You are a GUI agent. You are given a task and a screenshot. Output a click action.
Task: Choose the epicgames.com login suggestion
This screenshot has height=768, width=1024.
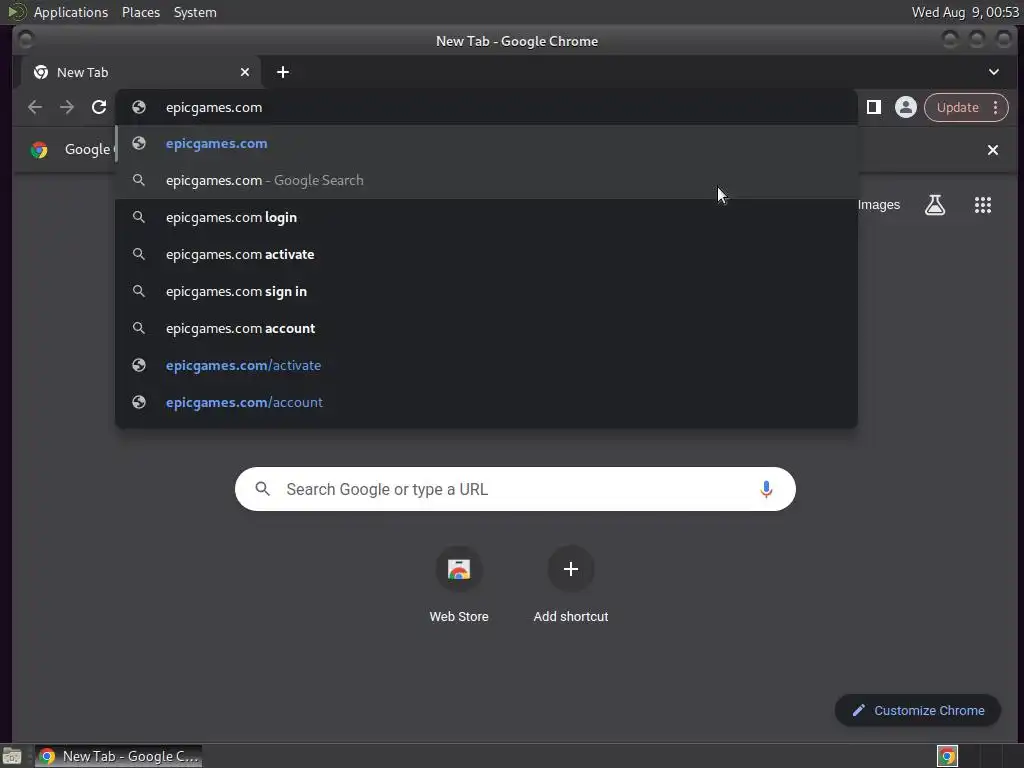pyautogui.click(x=486, y=217)
